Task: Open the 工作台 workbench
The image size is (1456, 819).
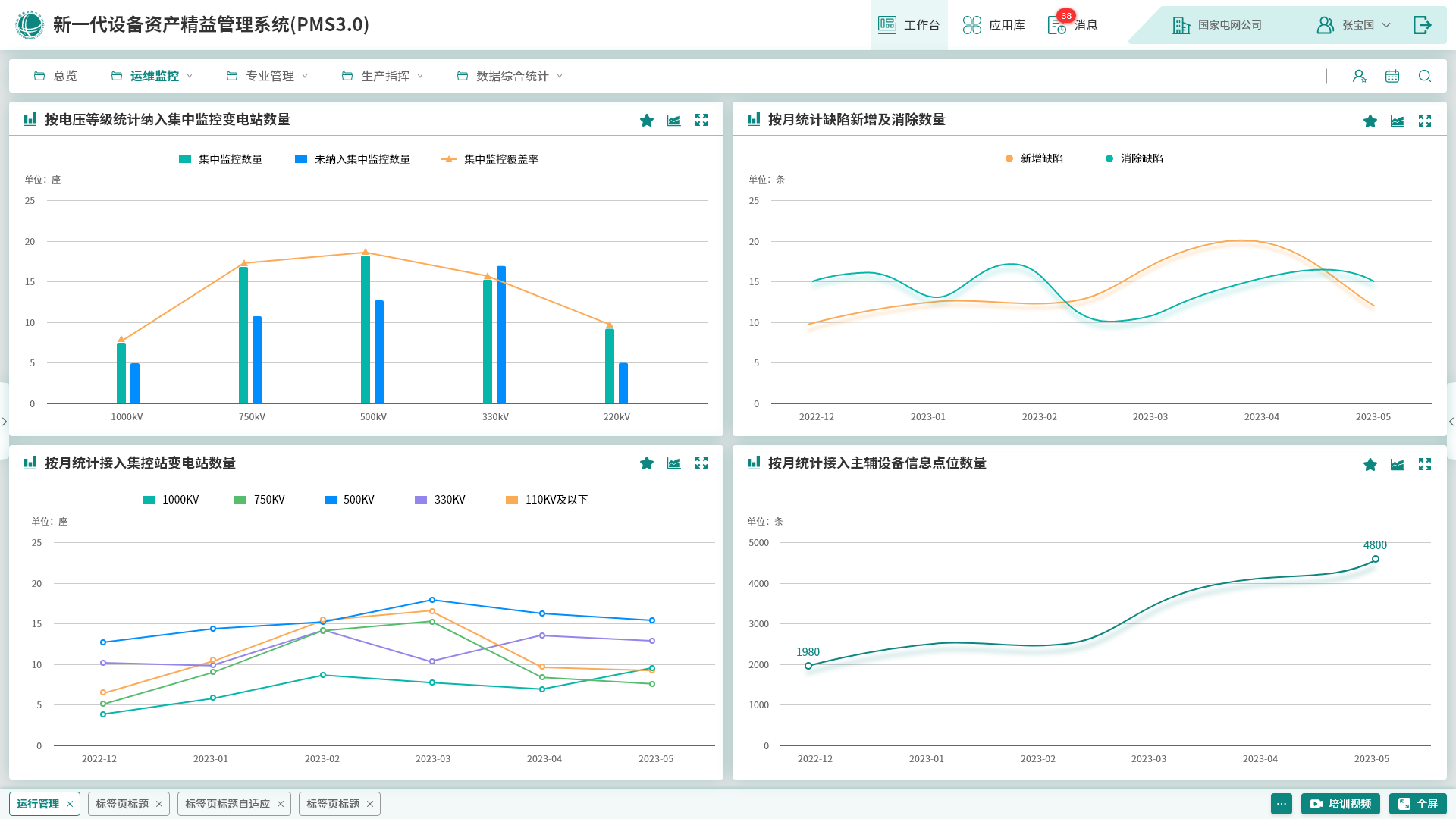Action: tap(908, 25)
